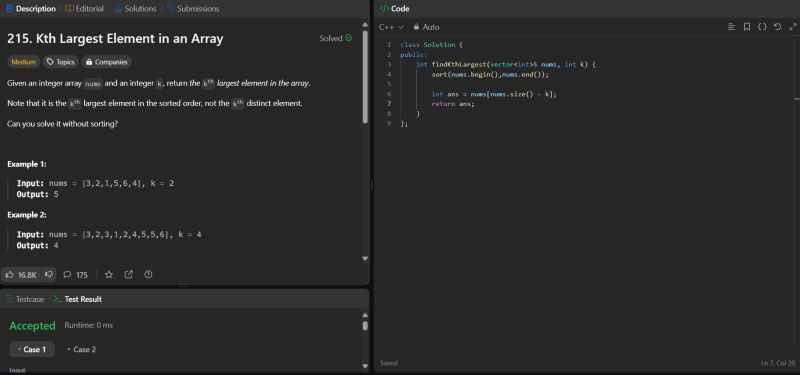Click the share link icon

[129, 274]
